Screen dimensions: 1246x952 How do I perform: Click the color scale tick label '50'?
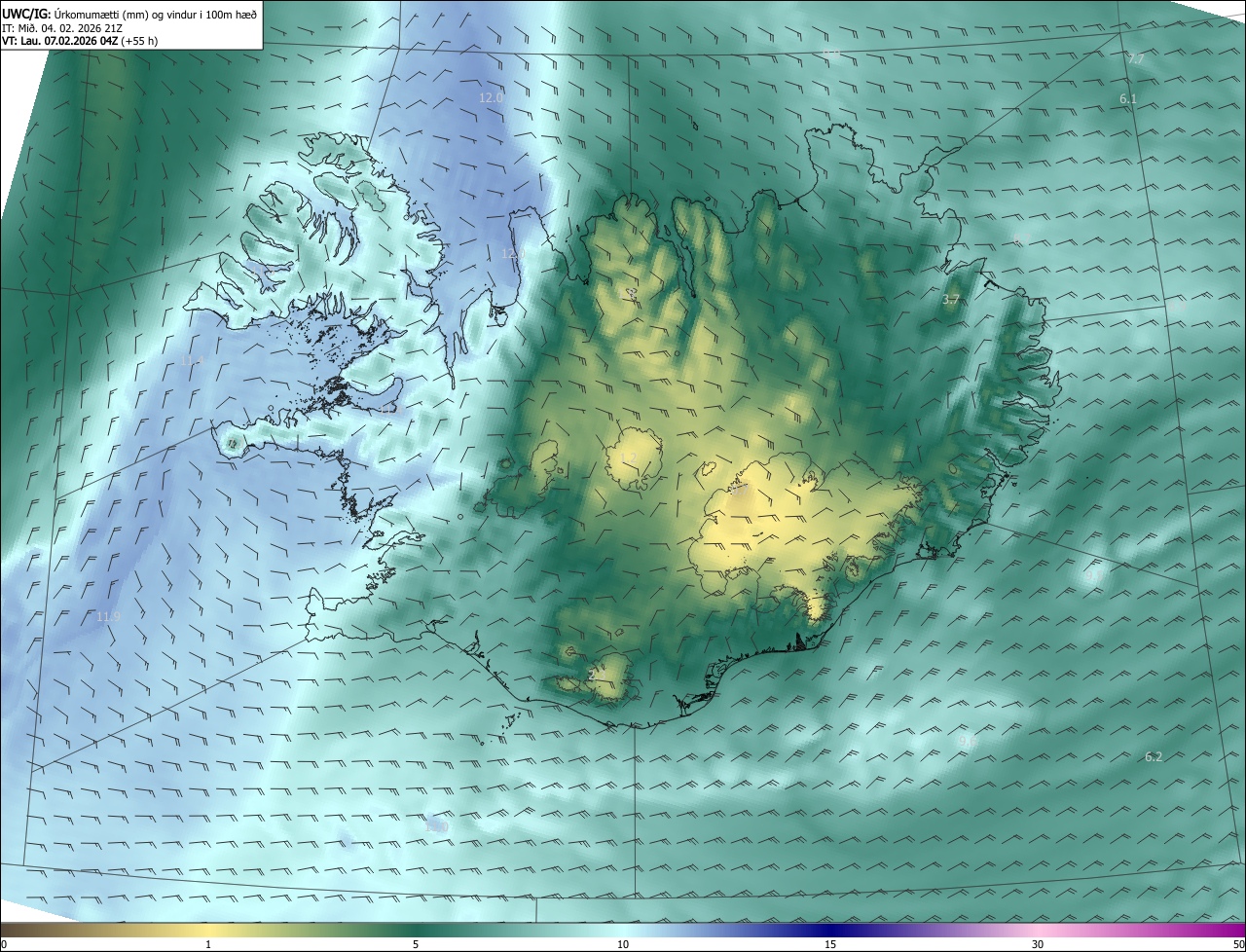coord(1238,944)
